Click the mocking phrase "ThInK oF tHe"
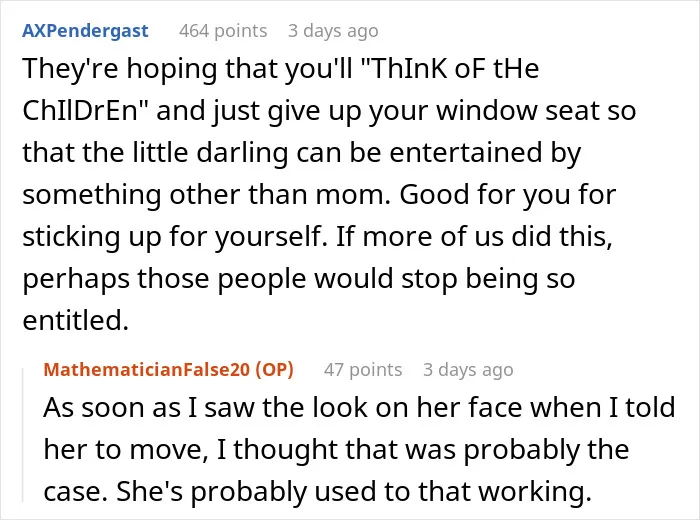Screen dimensions: 700x520 [454, 68]
